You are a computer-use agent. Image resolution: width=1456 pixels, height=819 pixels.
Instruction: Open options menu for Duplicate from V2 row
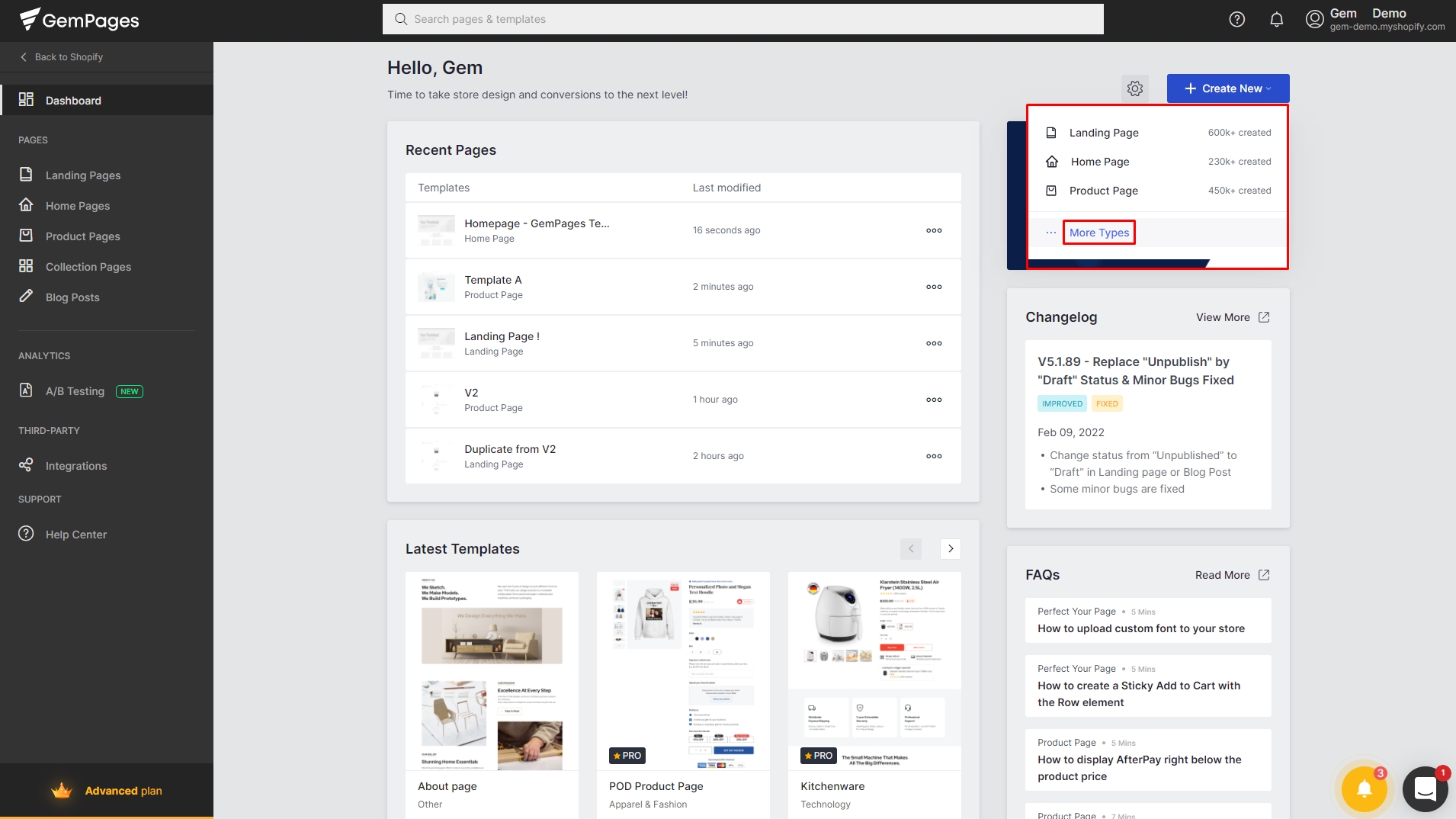tap(934, 456)
